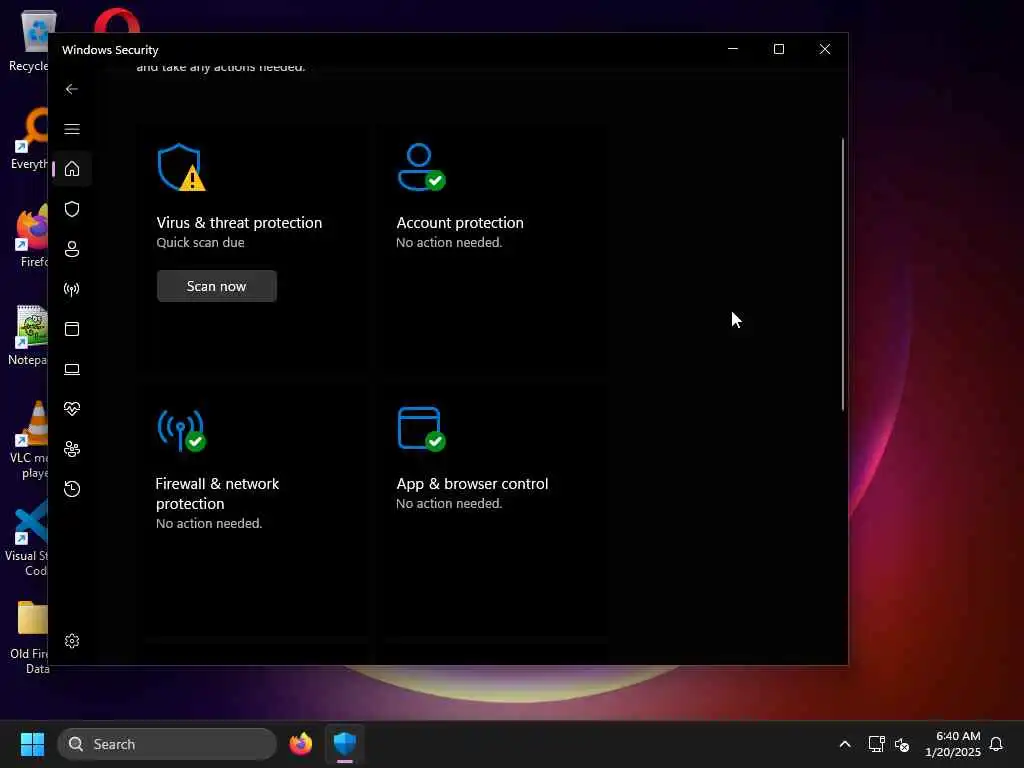
Task: Click the 'Quick scan due' status text
Action: tap(200, 242)
